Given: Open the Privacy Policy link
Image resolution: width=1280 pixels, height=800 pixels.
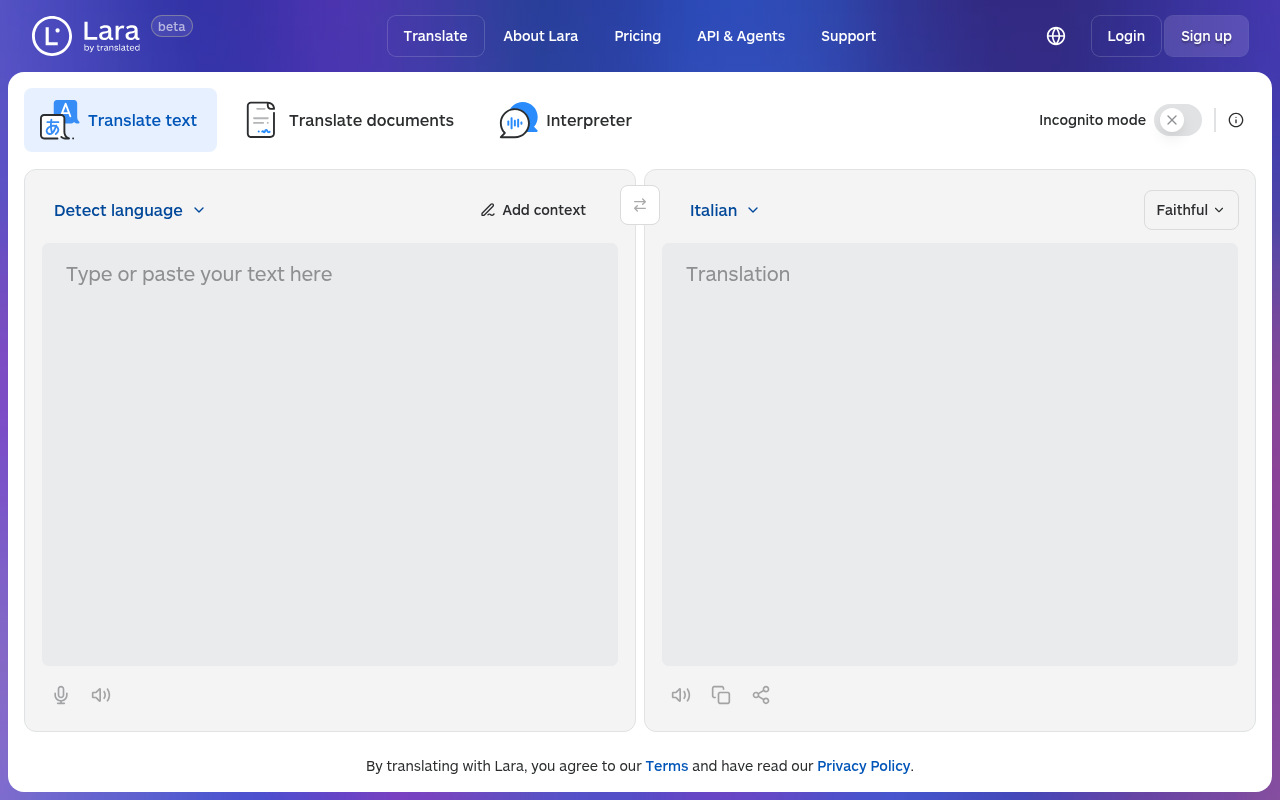Looking at the screenshot, I should coord(863,766).
